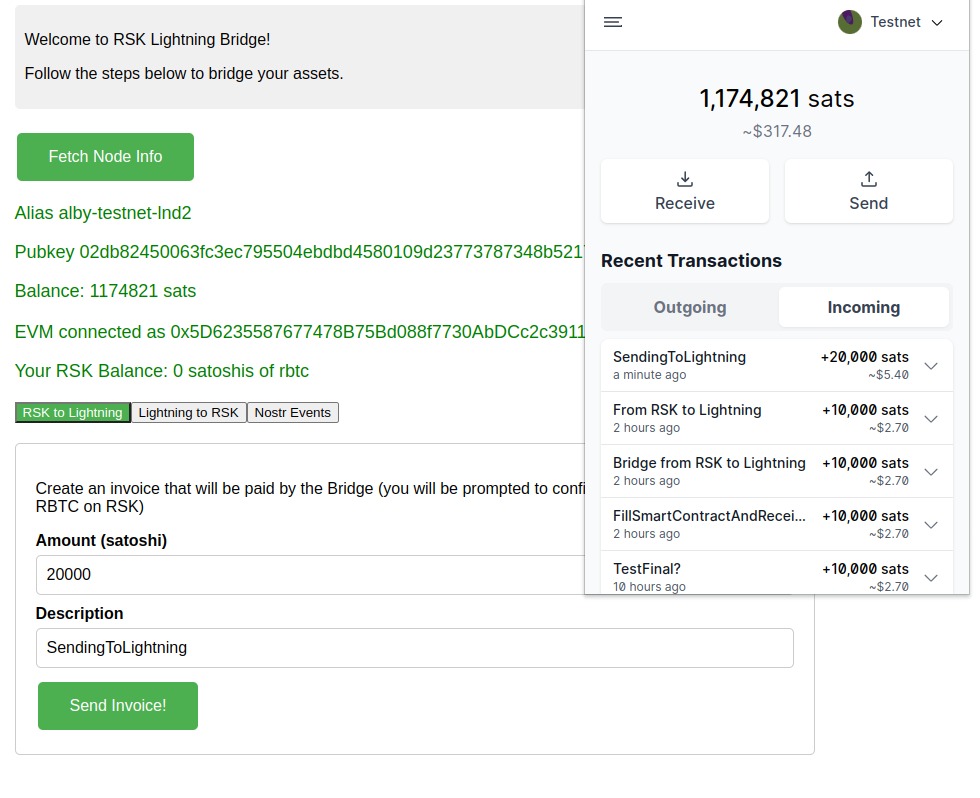Click the EVM connected address text
The width and height of the screenshot is (980, 798).
click(300, 332)
